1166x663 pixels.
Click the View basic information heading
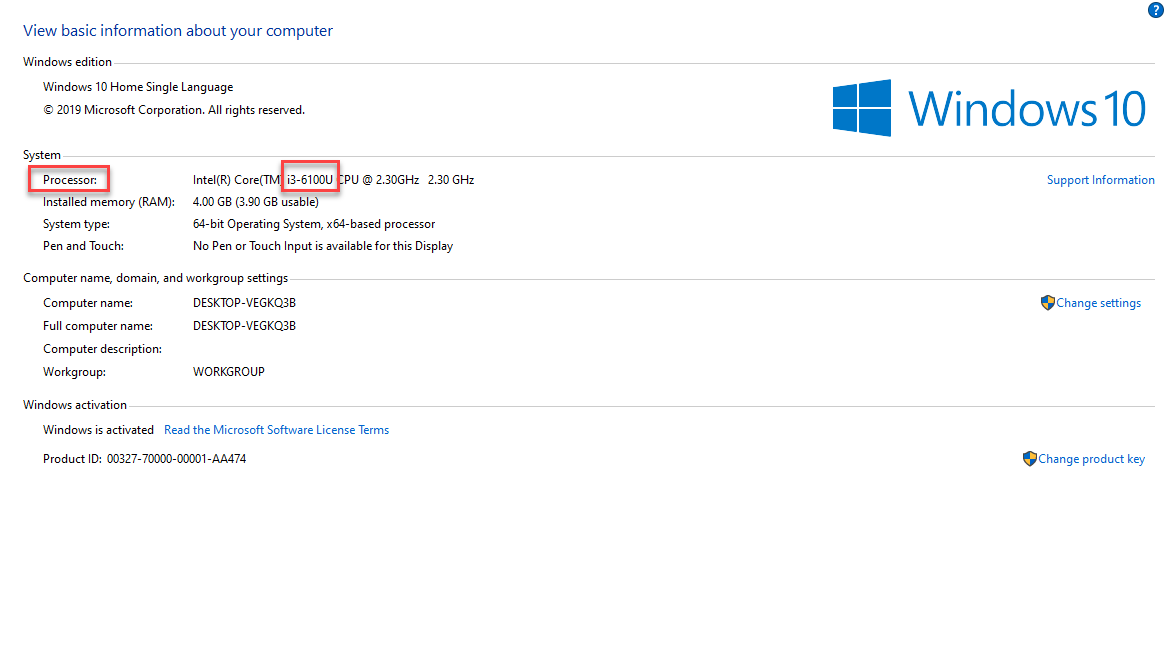pyautogui.click(x=178, y=31)
